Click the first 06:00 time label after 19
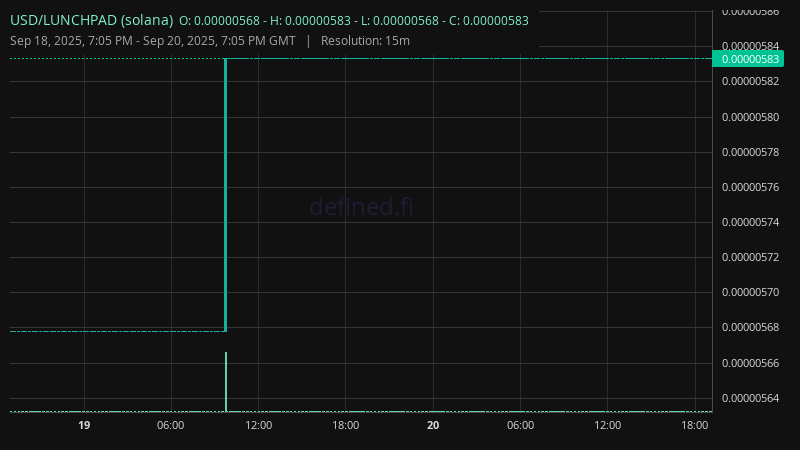 (x=170, y=425)
